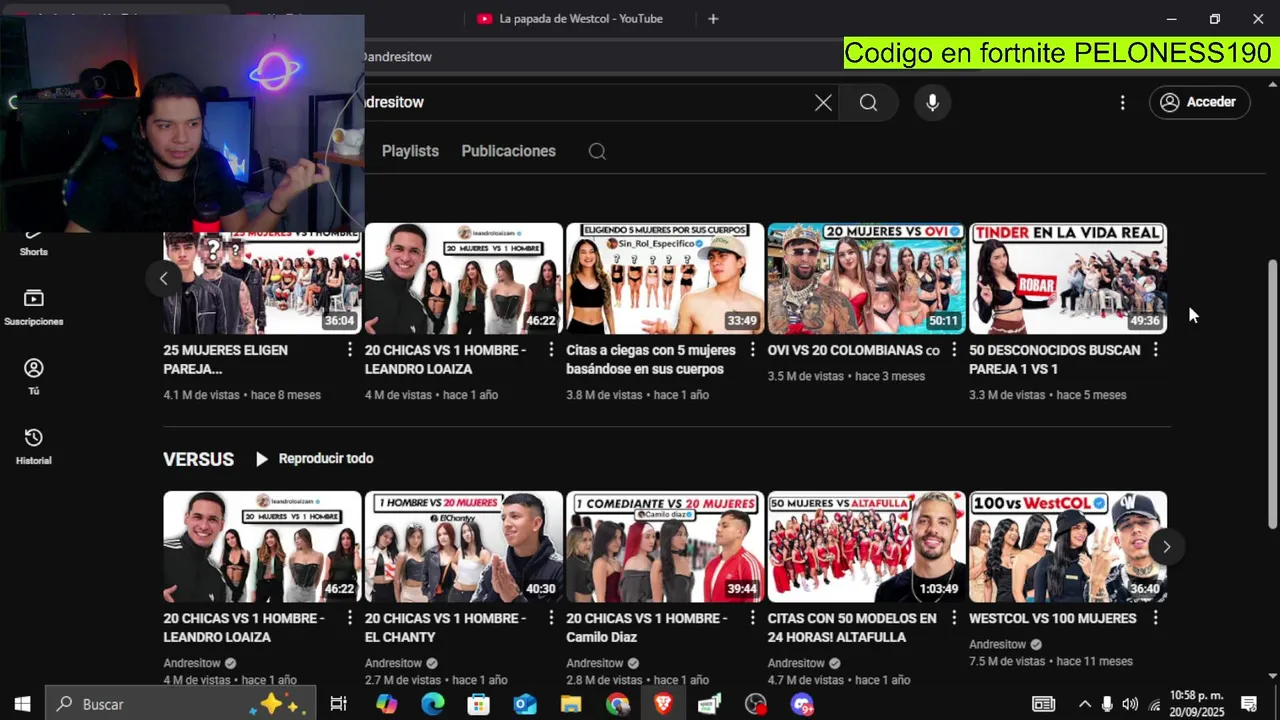Open options for ALTAFULLA video
The height and width of the screenshot is (720, 1280).
[954, 618]
